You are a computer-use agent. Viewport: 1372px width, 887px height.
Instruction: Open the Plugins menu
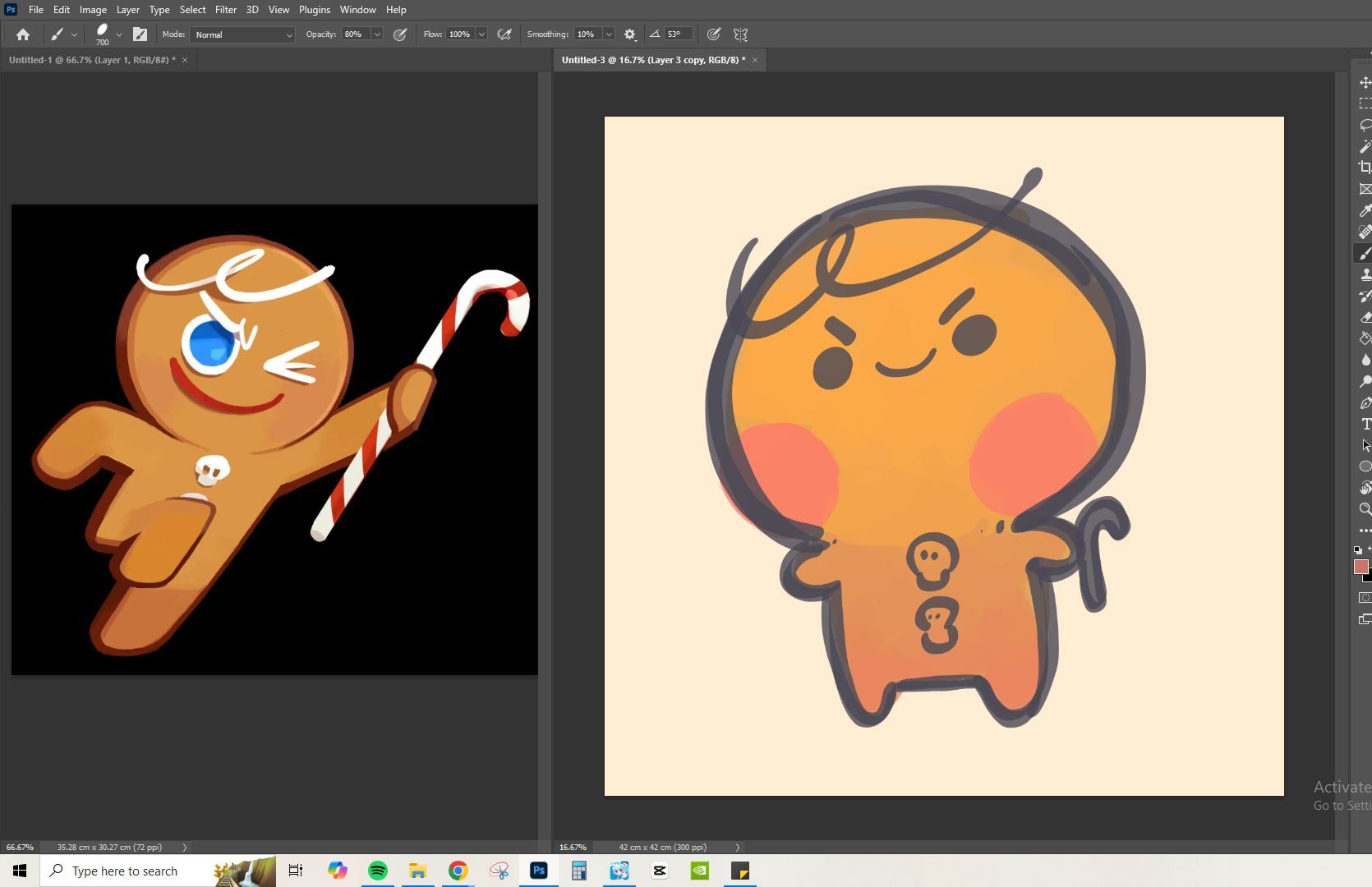click(315, 10)
